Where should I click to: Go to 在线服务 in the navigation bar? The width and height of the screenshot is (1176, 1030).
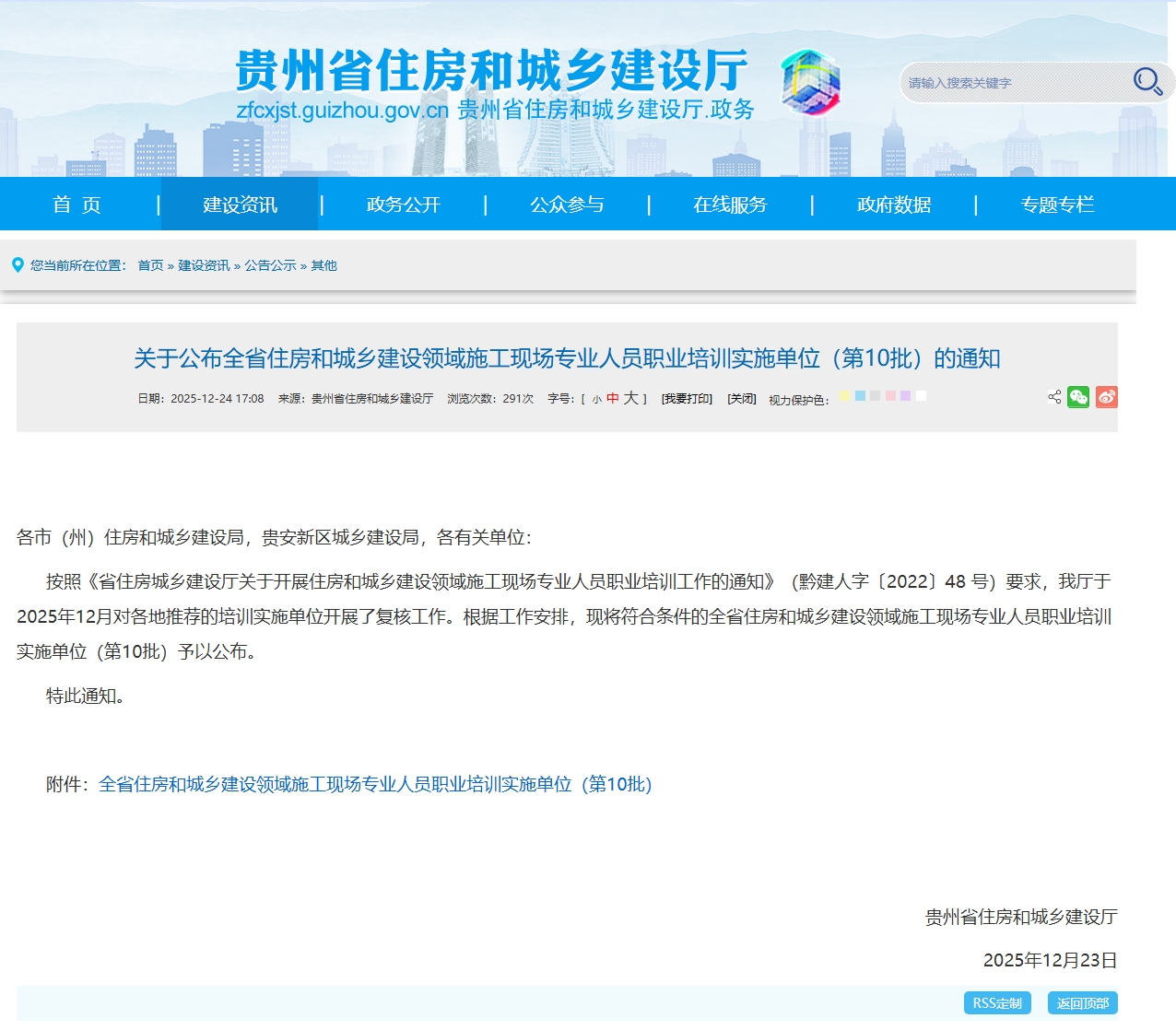click(730, 205)
